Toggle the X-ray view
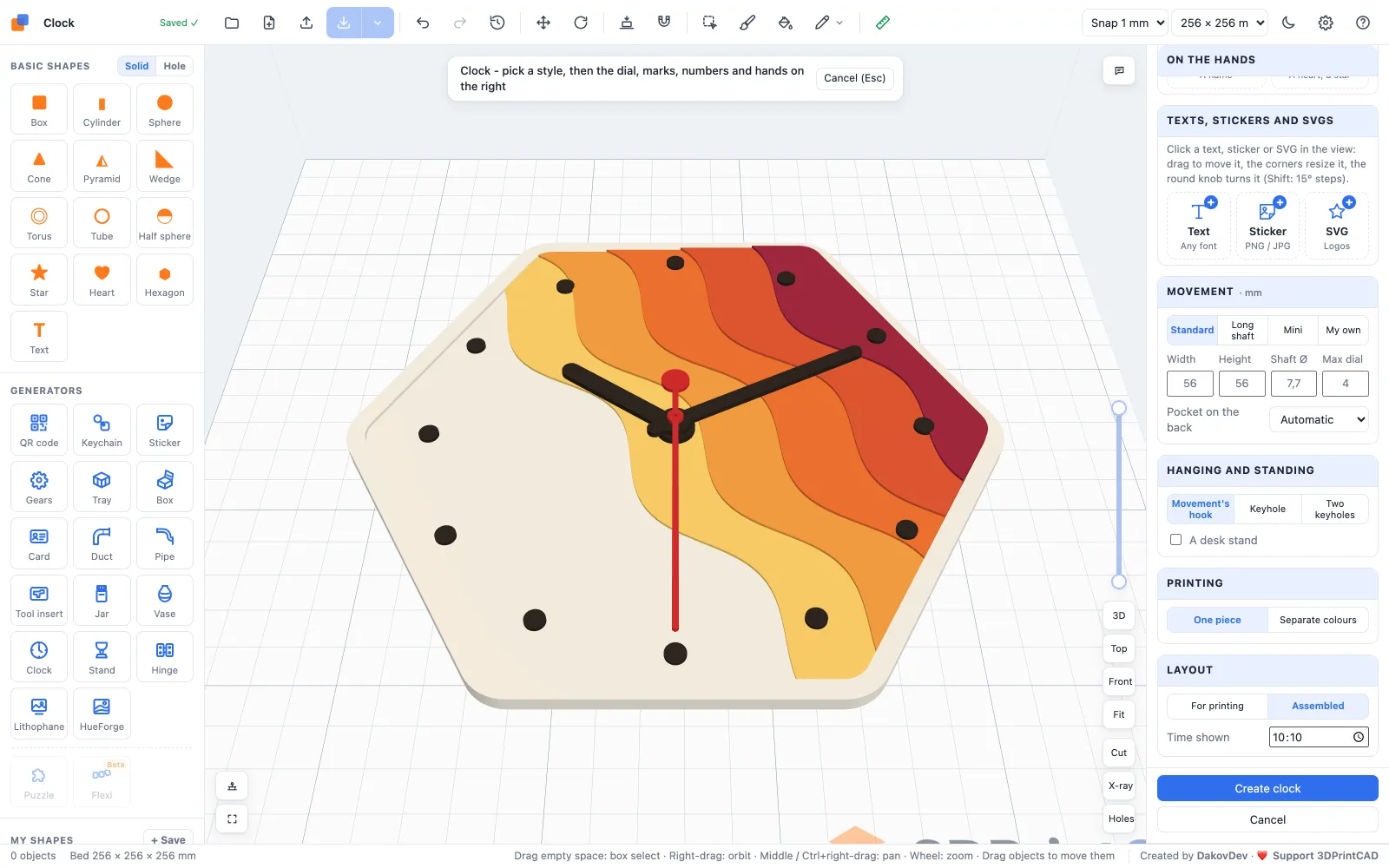 pos(1120,786)
